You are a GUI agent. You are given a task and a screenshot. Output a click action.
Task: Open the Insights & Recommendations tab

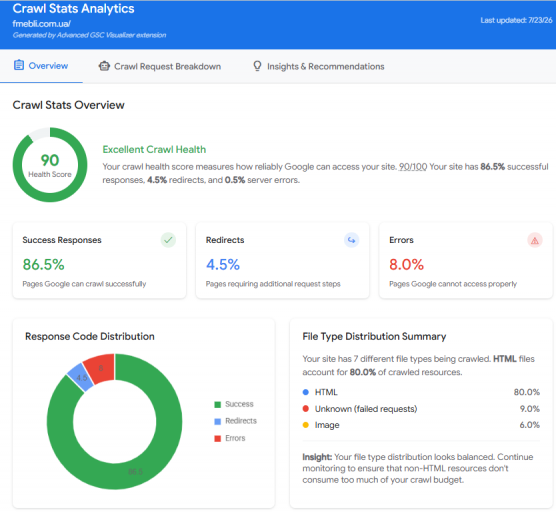point(318,66)
